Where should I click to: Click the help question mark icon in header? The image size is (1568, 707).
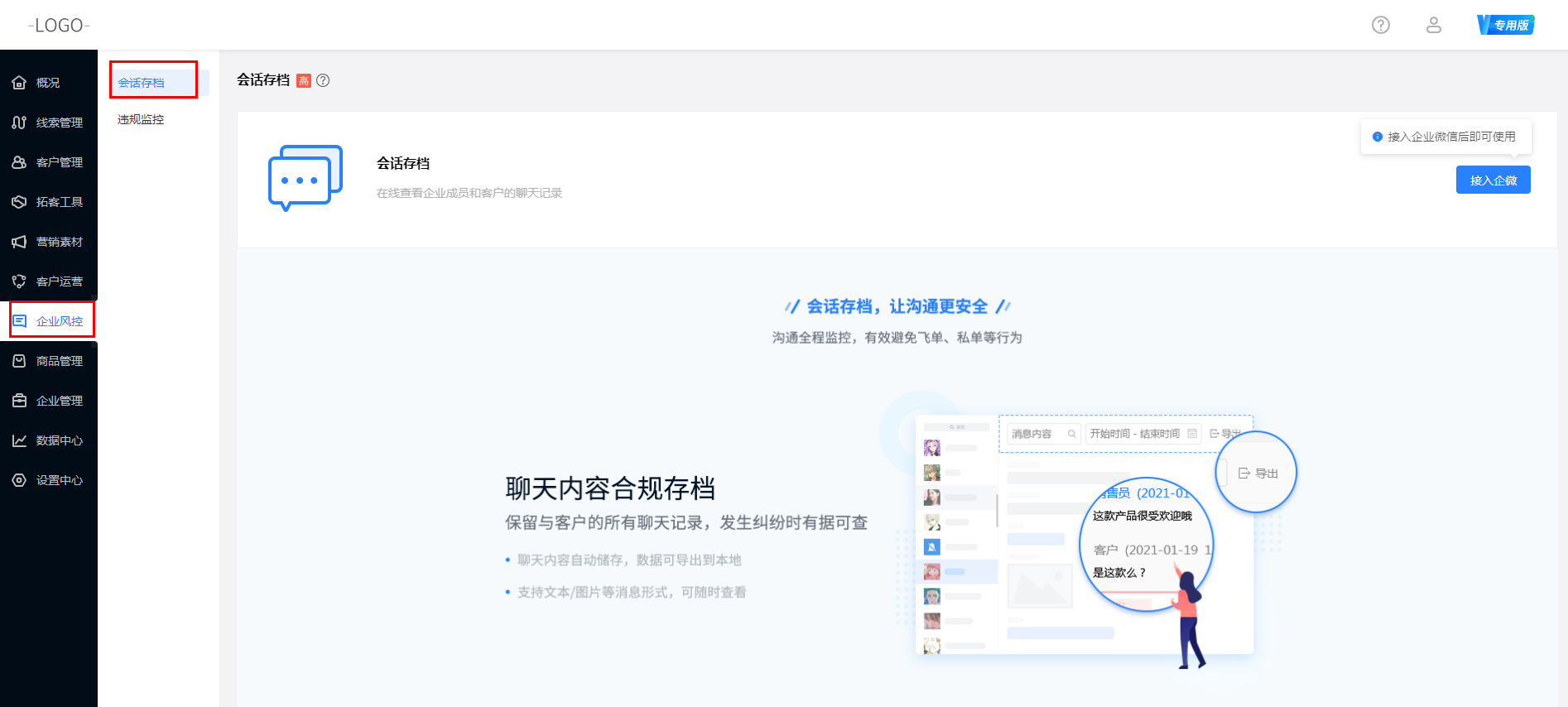pyautogui.click(x=1380, y=25)
